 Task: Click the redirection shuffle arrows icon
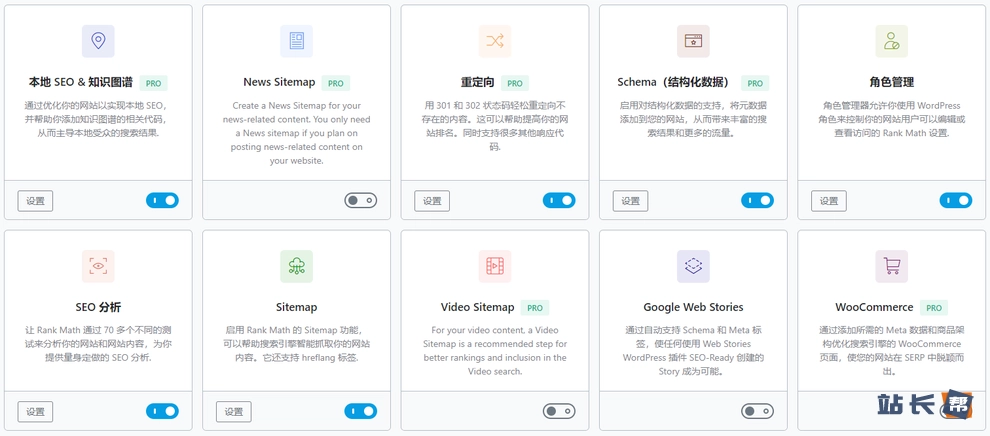point(495,41)
